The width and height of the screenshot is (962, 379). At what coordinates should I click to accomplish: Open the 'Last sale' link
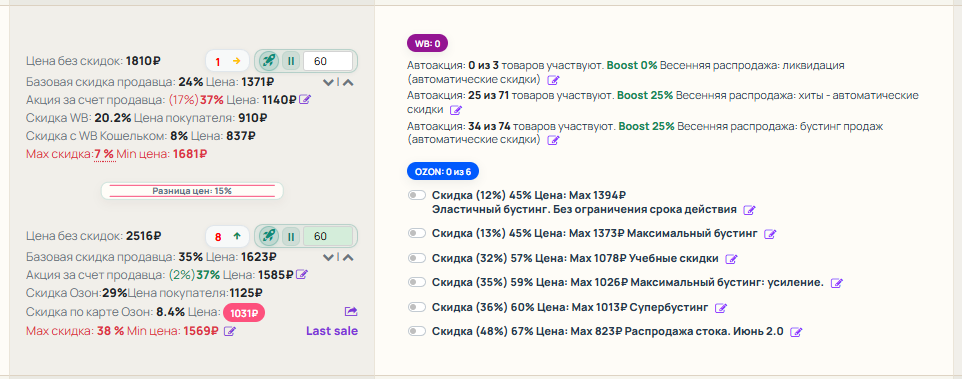coord(332,331)
